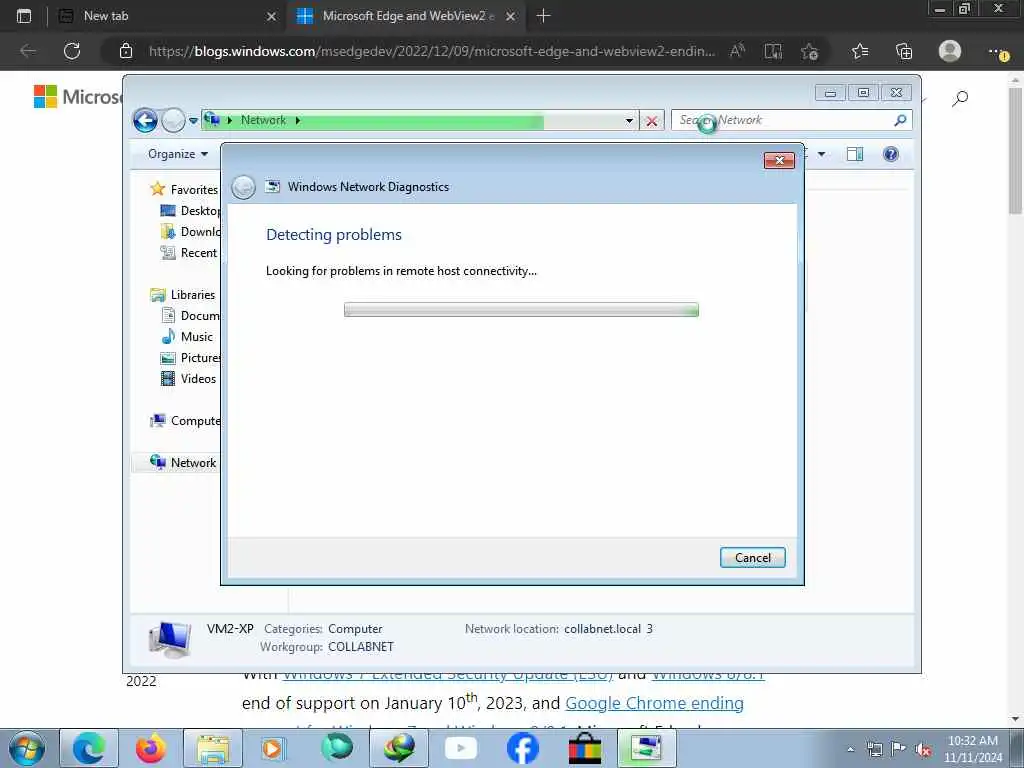The width and height of the screenshot is (1024, 768).
Task: Open Windows Explorer from the taskbar
Action: [x=213, y=748]
